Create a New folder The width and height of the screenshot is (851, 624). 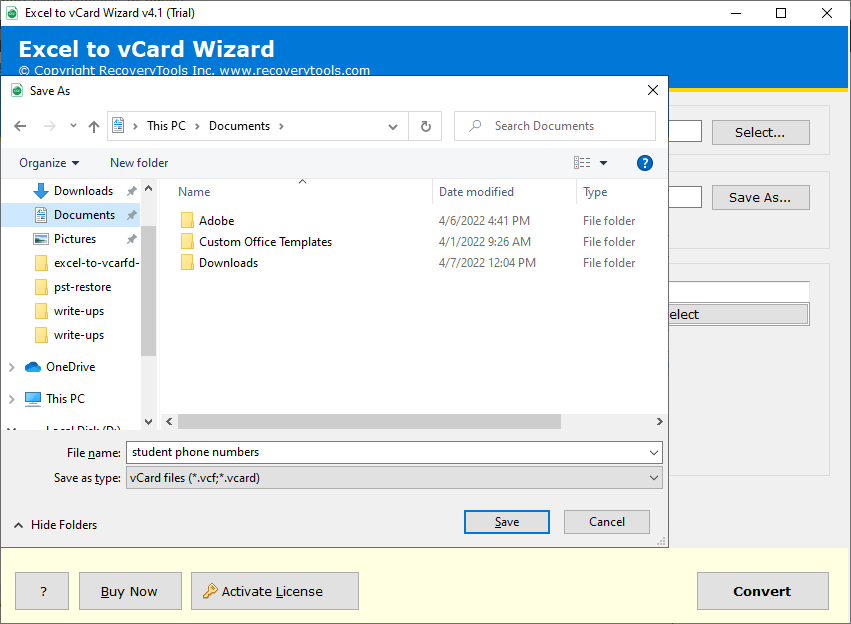(139, 163)
